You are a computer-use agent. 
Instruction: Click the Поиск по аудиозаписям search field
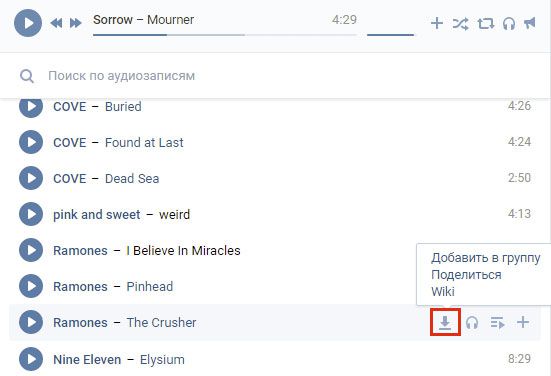click(275, 76)
